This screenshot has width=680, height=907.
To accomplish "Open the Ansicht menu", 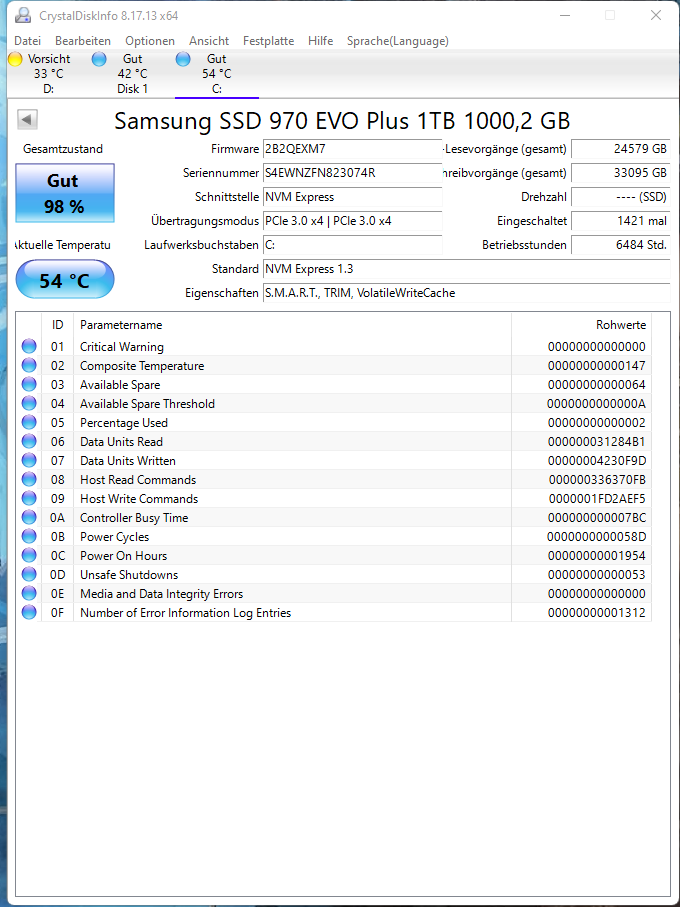I will click(x=209, y=41).
